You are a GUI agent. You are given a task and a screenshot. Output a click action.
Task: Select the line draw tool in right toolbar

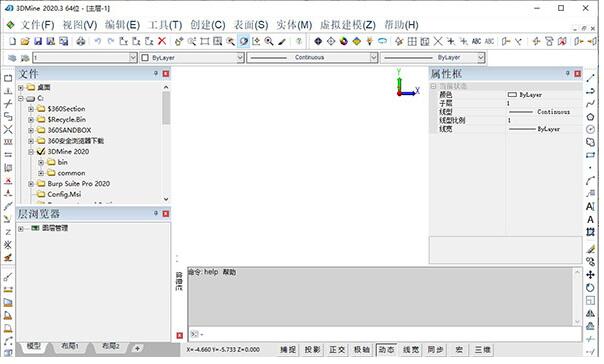point(590,78)
